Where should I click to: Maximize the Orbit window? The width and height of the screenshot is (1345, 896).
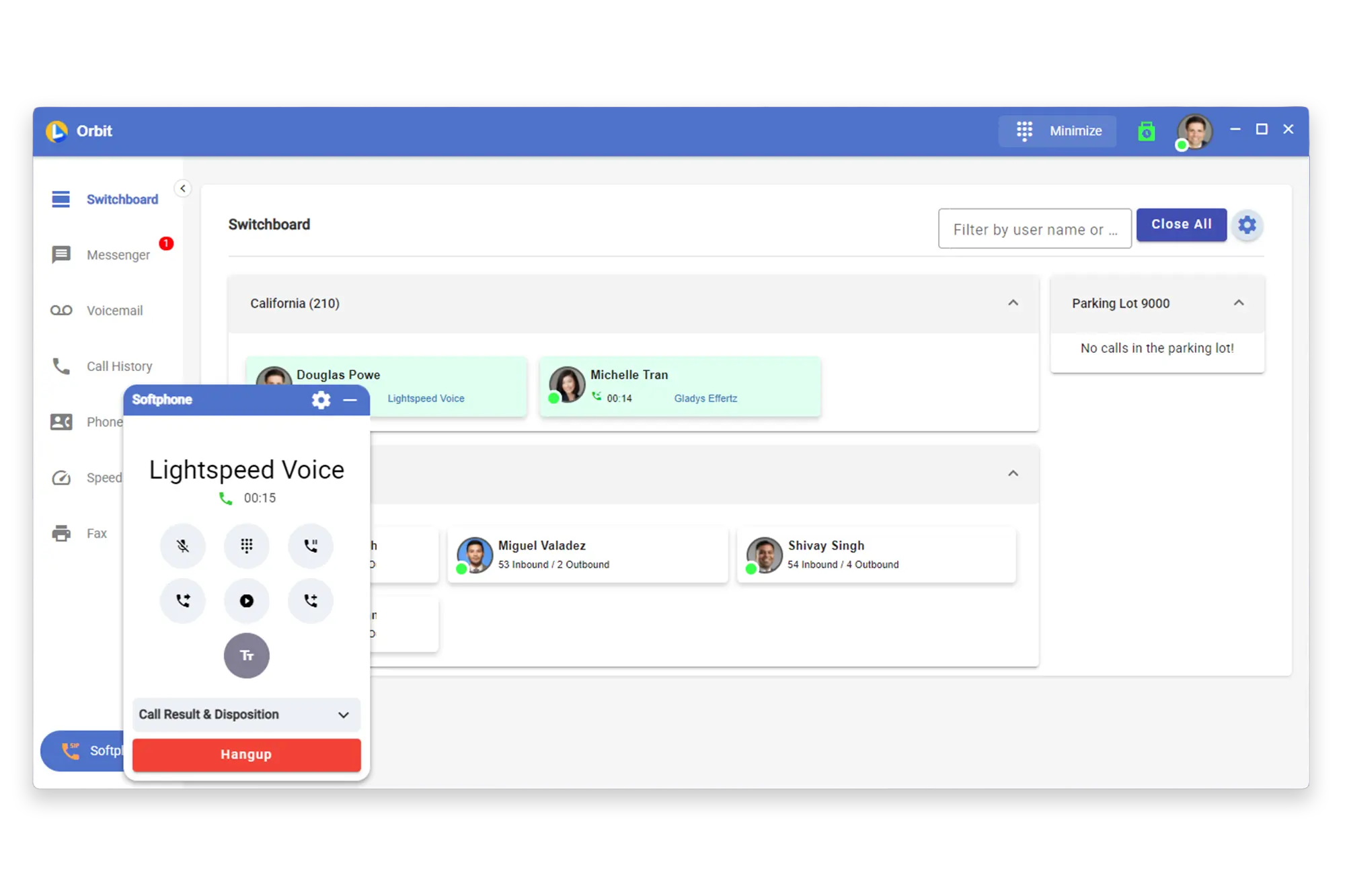(x=1262, y=129)
